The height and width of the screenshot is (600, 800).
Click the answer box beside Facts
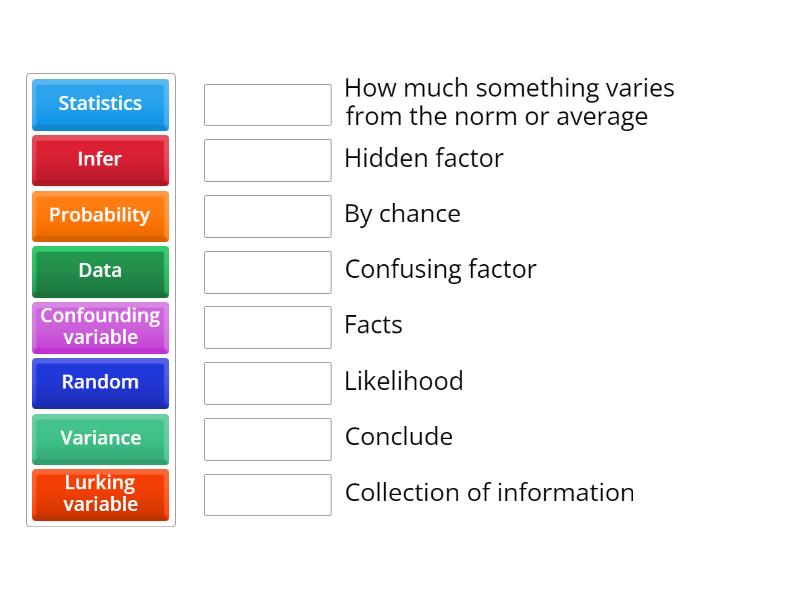tap(267, 327)
